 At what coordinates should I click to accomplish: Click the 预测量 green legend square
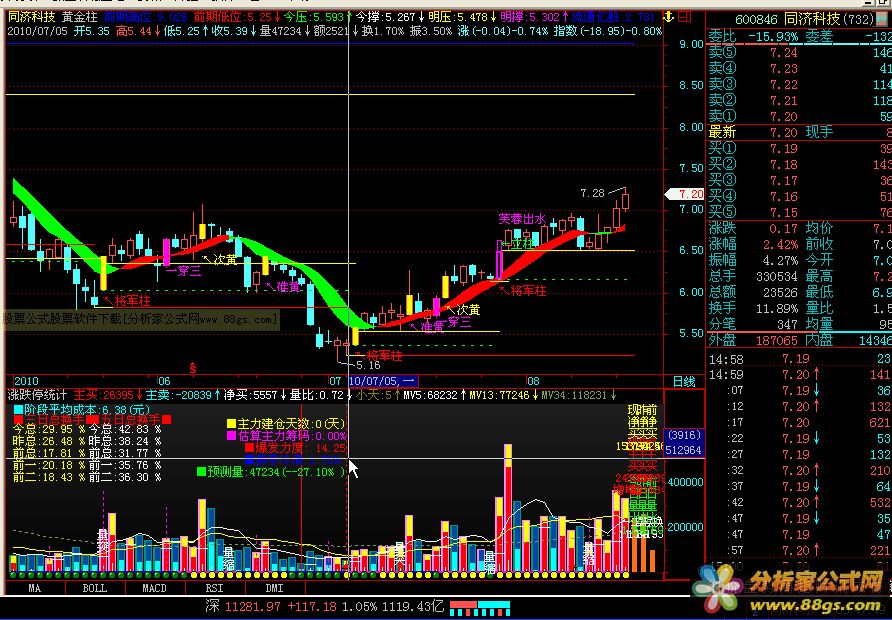[201, 472]
